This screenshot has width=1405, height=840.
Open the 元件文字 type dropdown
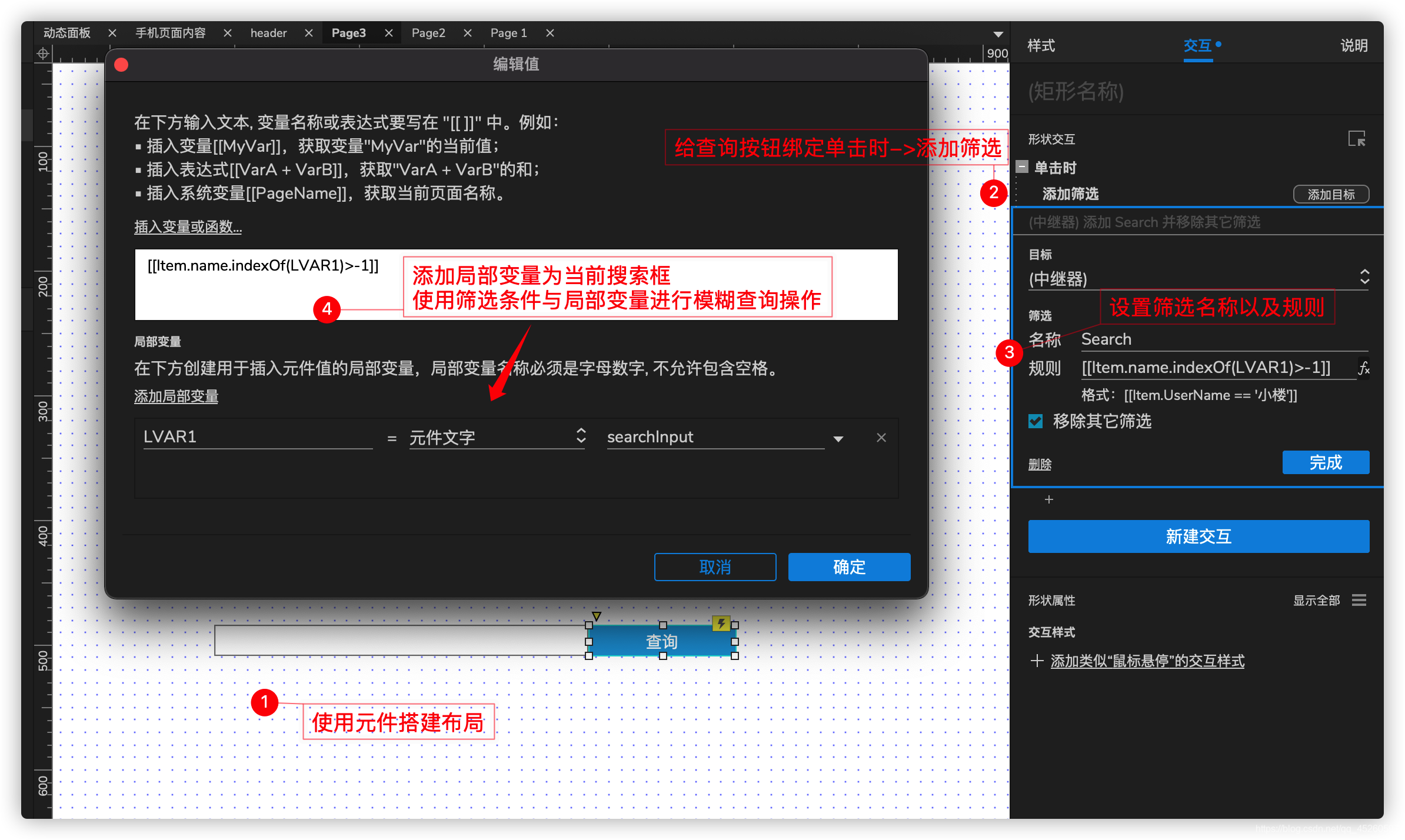click(498, 437)
